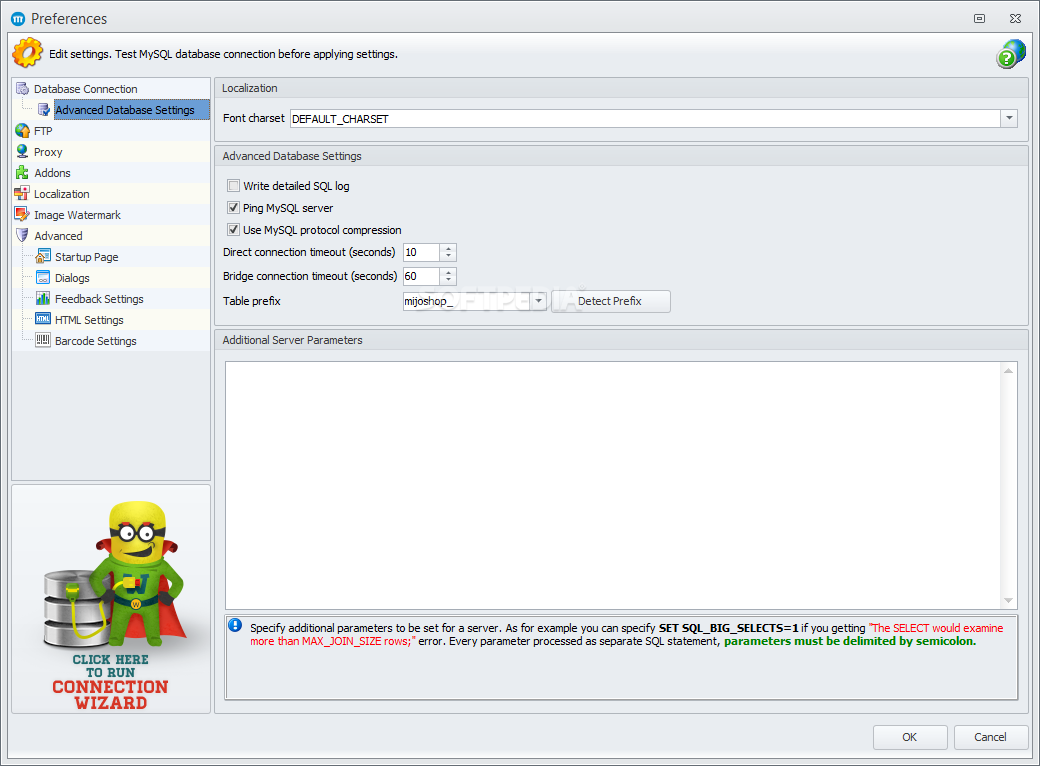Click the Preferences app logo icon
The image size is (1040, 766).
click(18, 19)
